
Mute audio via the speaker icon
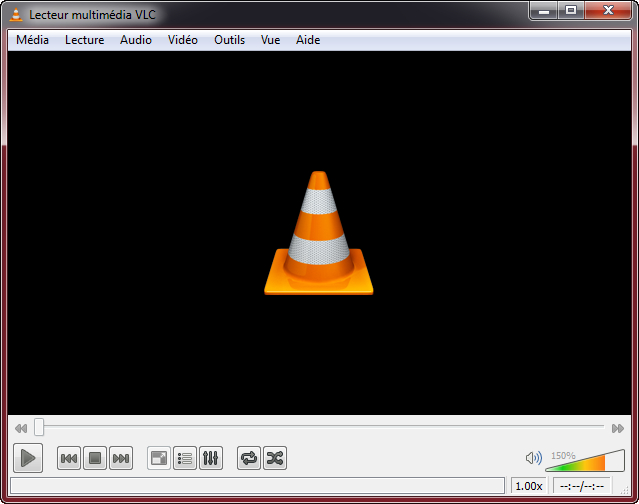(533, 458)
